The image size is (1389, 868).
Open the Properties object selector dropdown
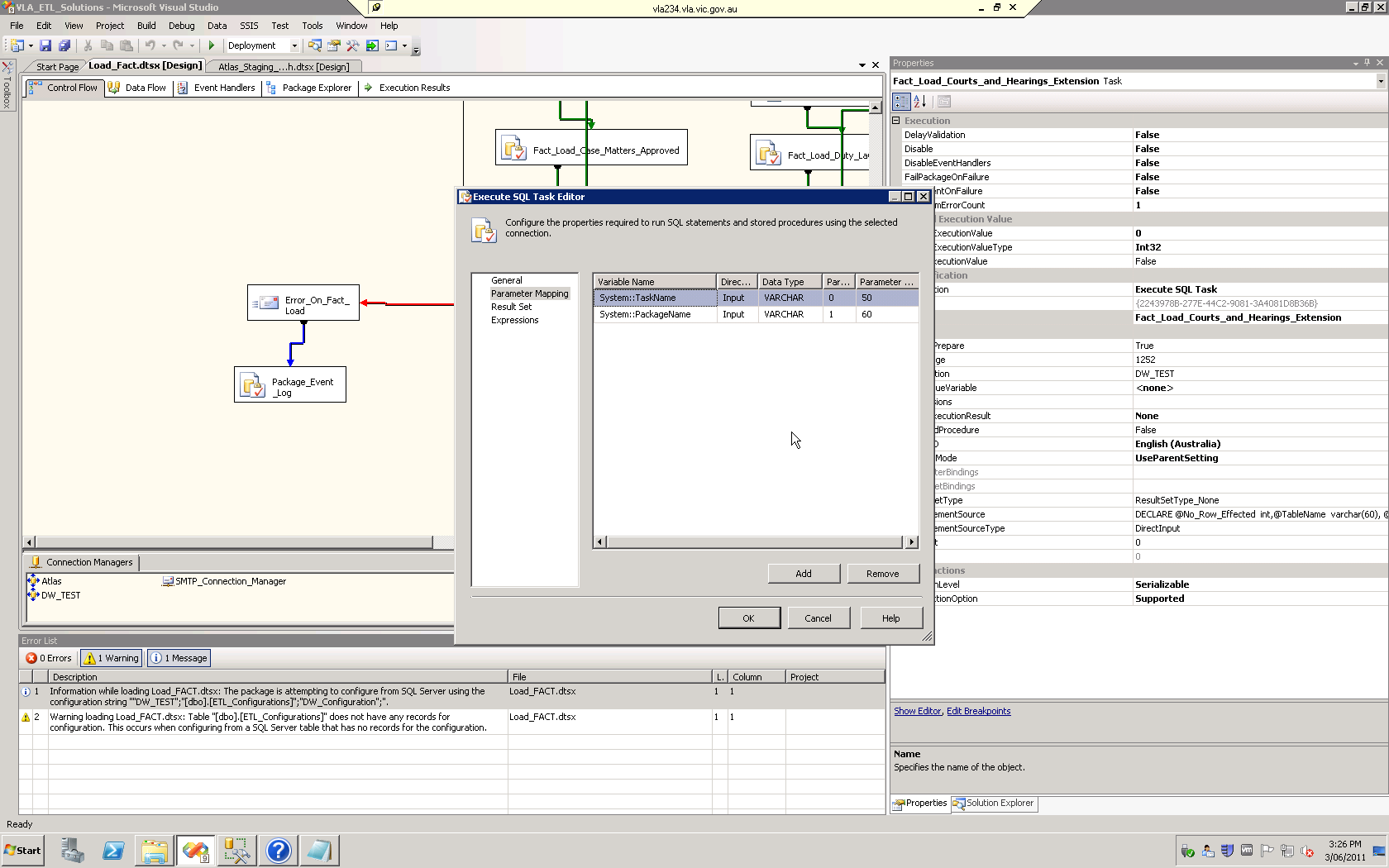(1380, 81)
